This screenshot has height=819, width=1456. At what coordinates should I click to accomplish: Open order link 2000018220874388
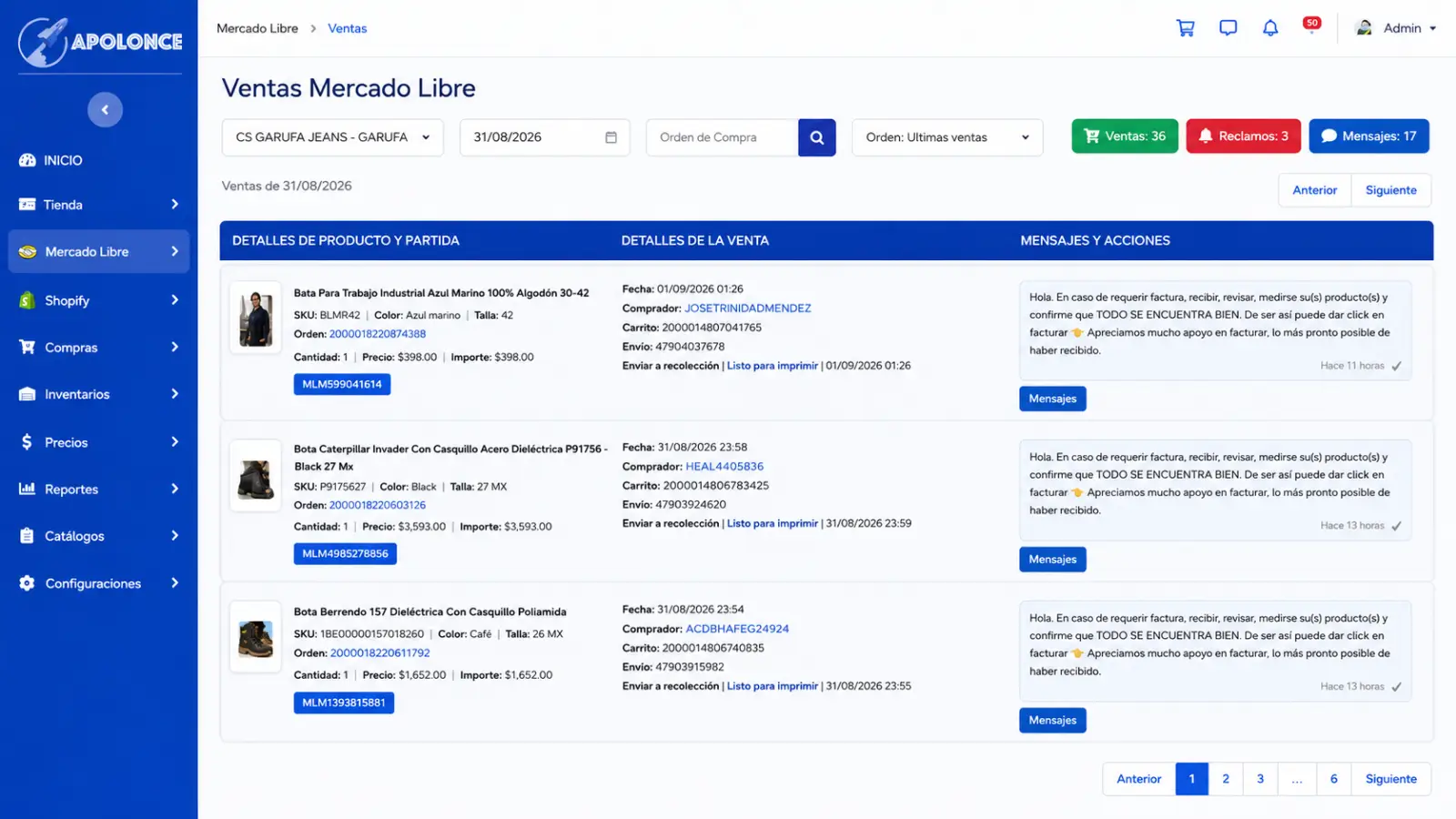tap(378, 334)
